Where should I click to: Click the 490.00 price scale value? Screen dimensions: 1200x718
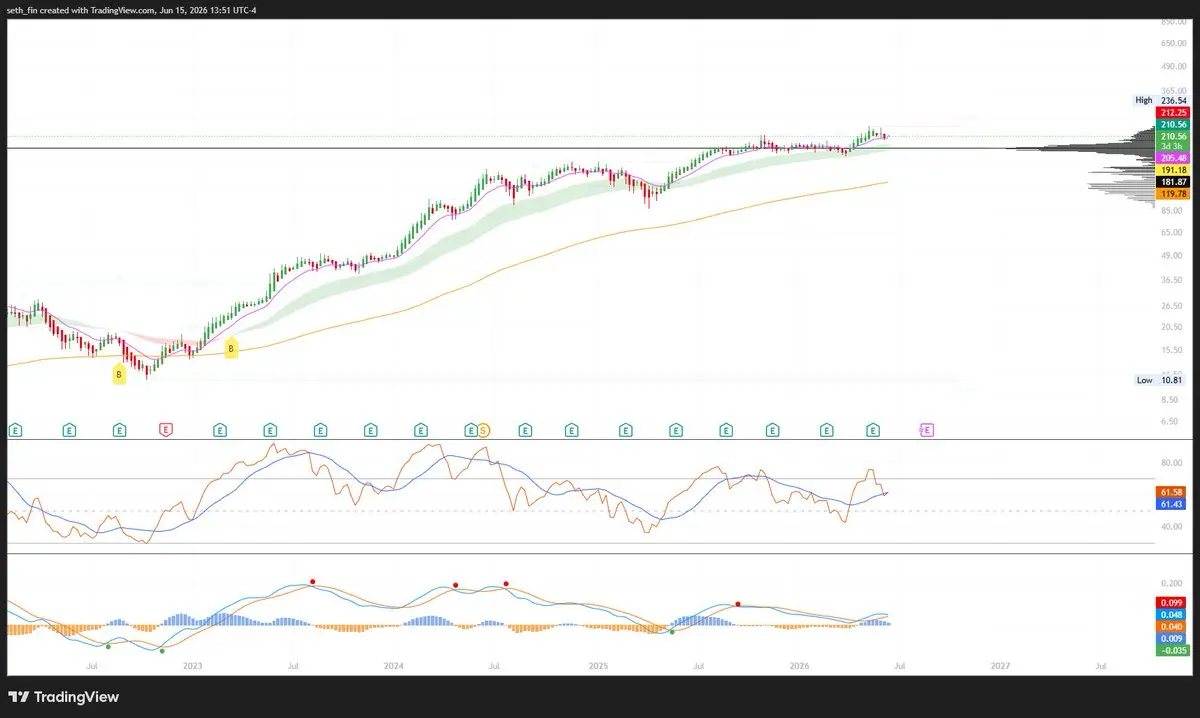click(1173, 67)
